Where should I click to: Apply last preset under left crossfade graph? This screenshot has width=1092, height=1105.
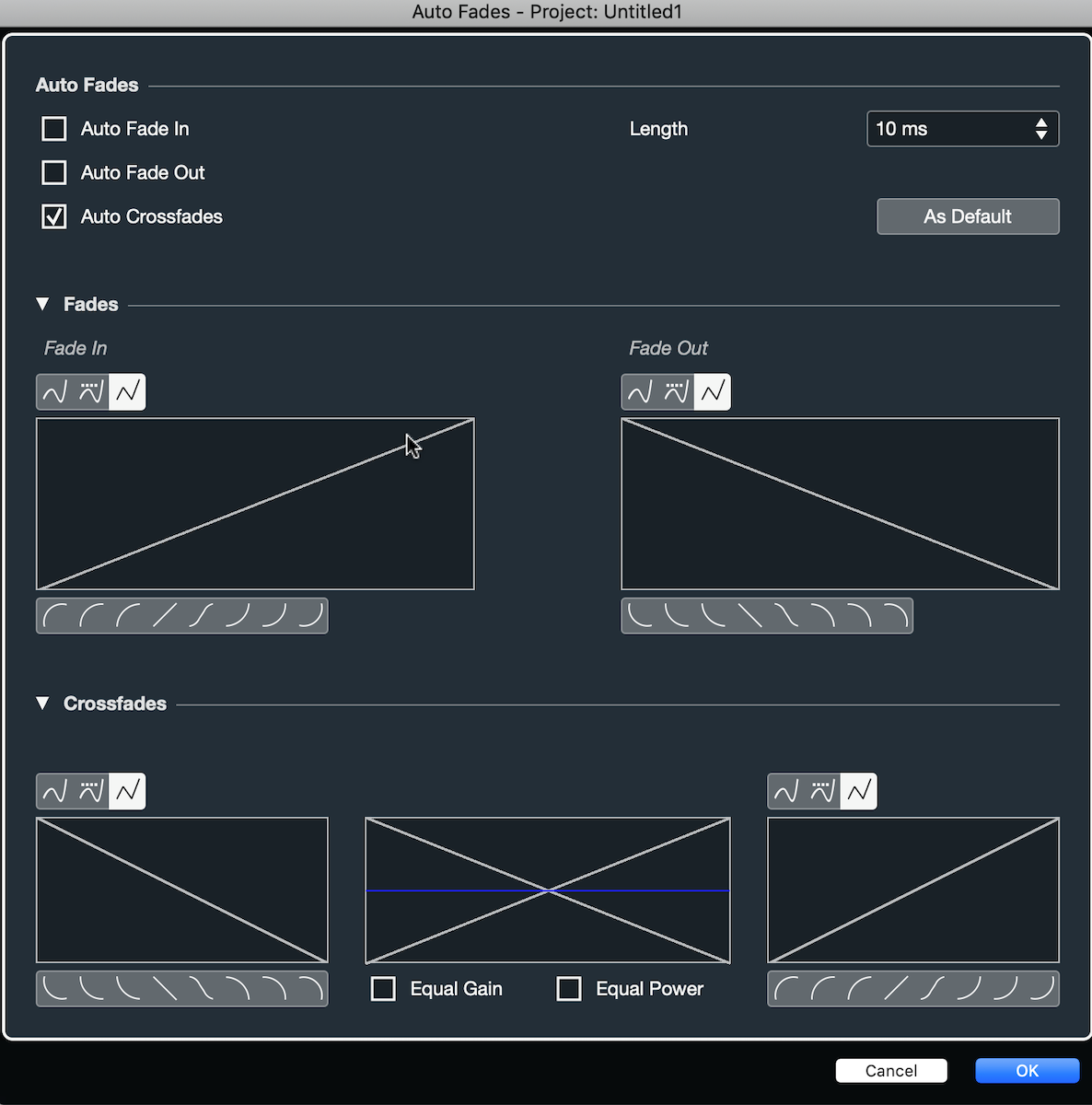[309, 989]
